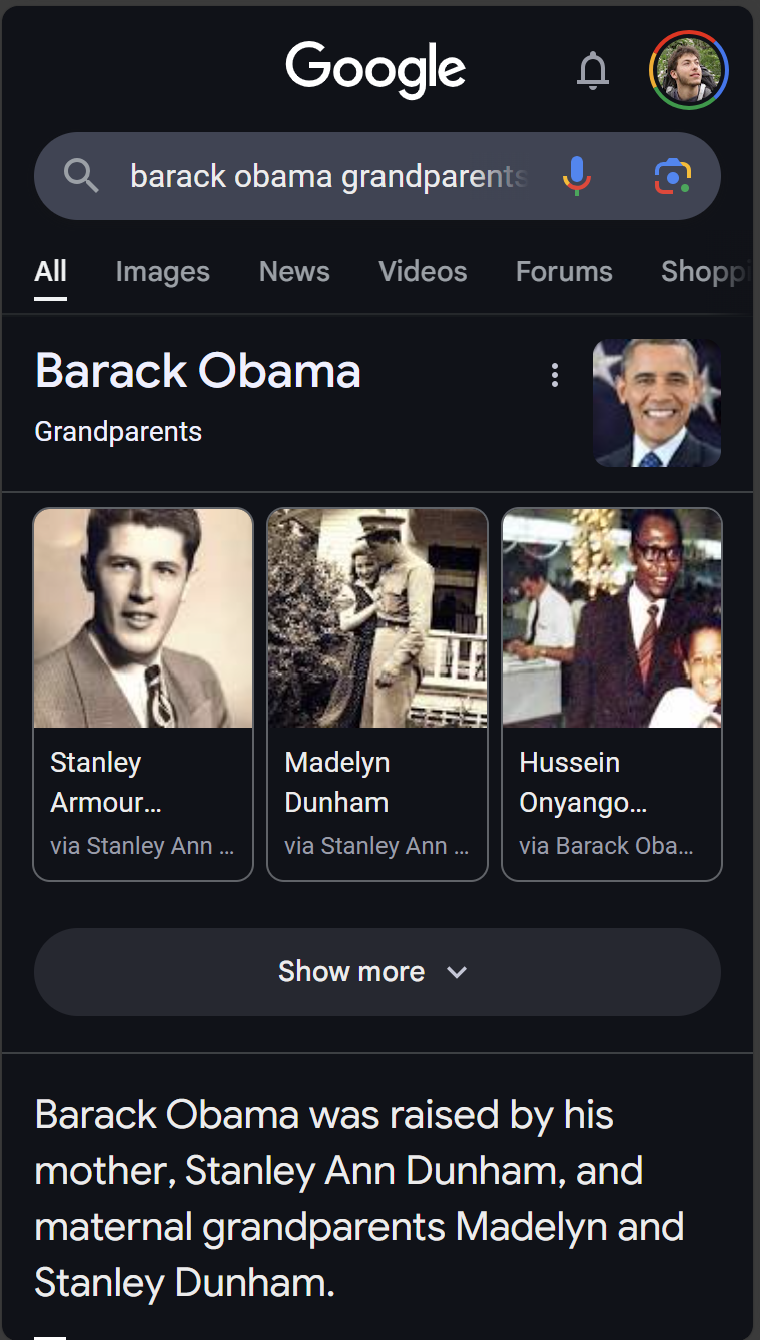
Task: Open the Shopping tab
Action: click(704, 272)
